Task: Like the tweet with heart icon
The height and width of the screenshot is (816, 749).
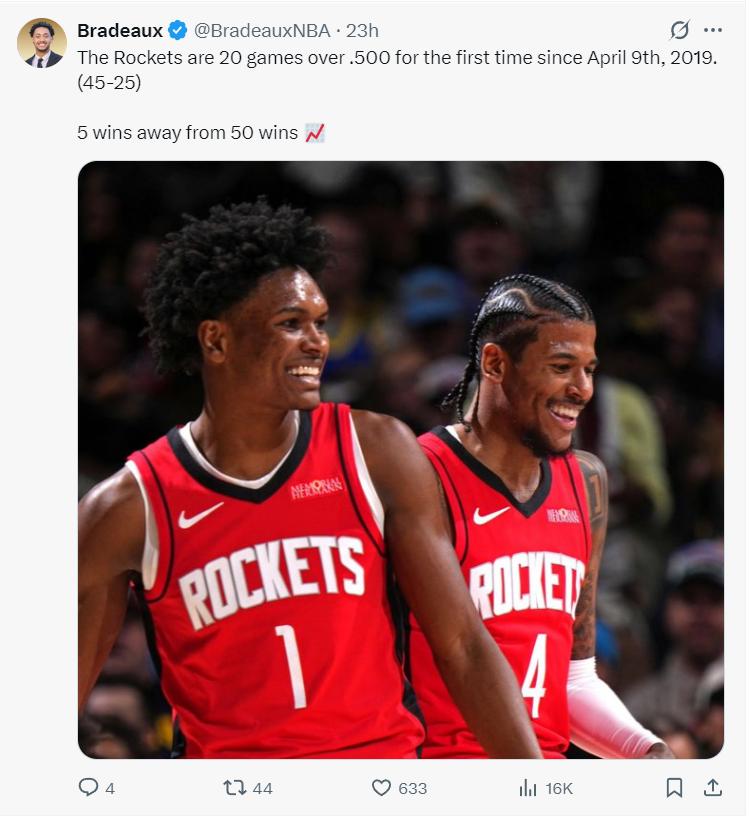Action: (381, 787)
